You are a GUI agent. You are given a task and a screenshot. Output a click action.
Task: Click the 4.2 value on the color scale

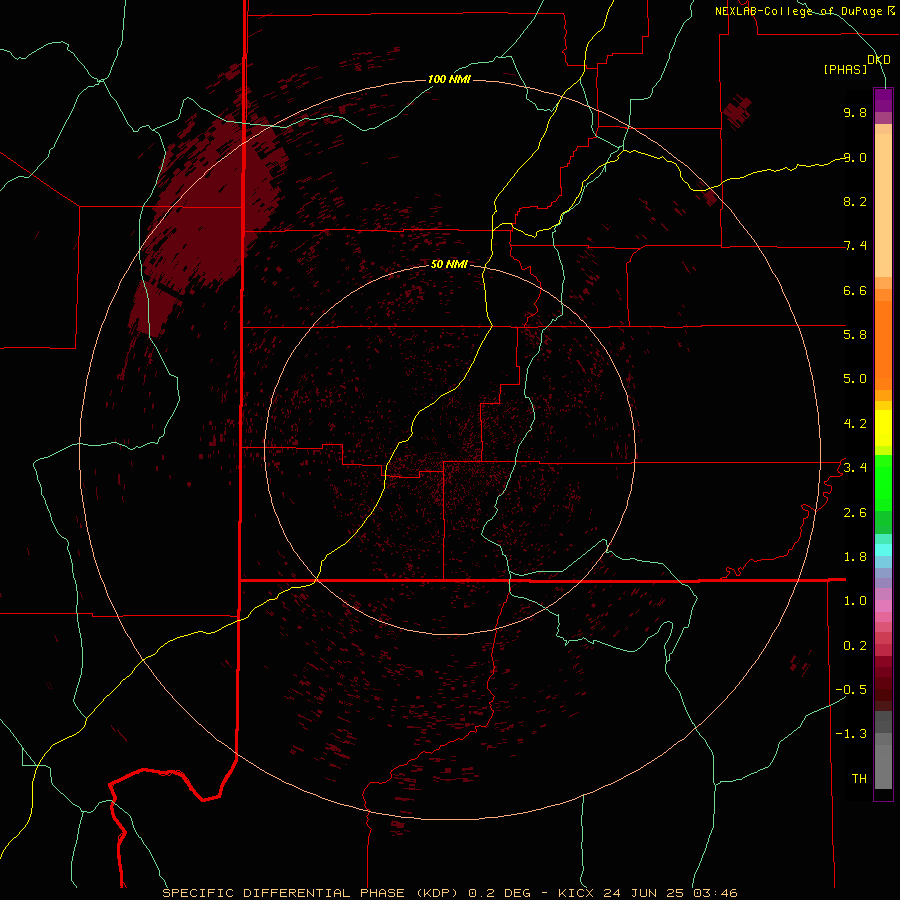(x=855, y=424)
